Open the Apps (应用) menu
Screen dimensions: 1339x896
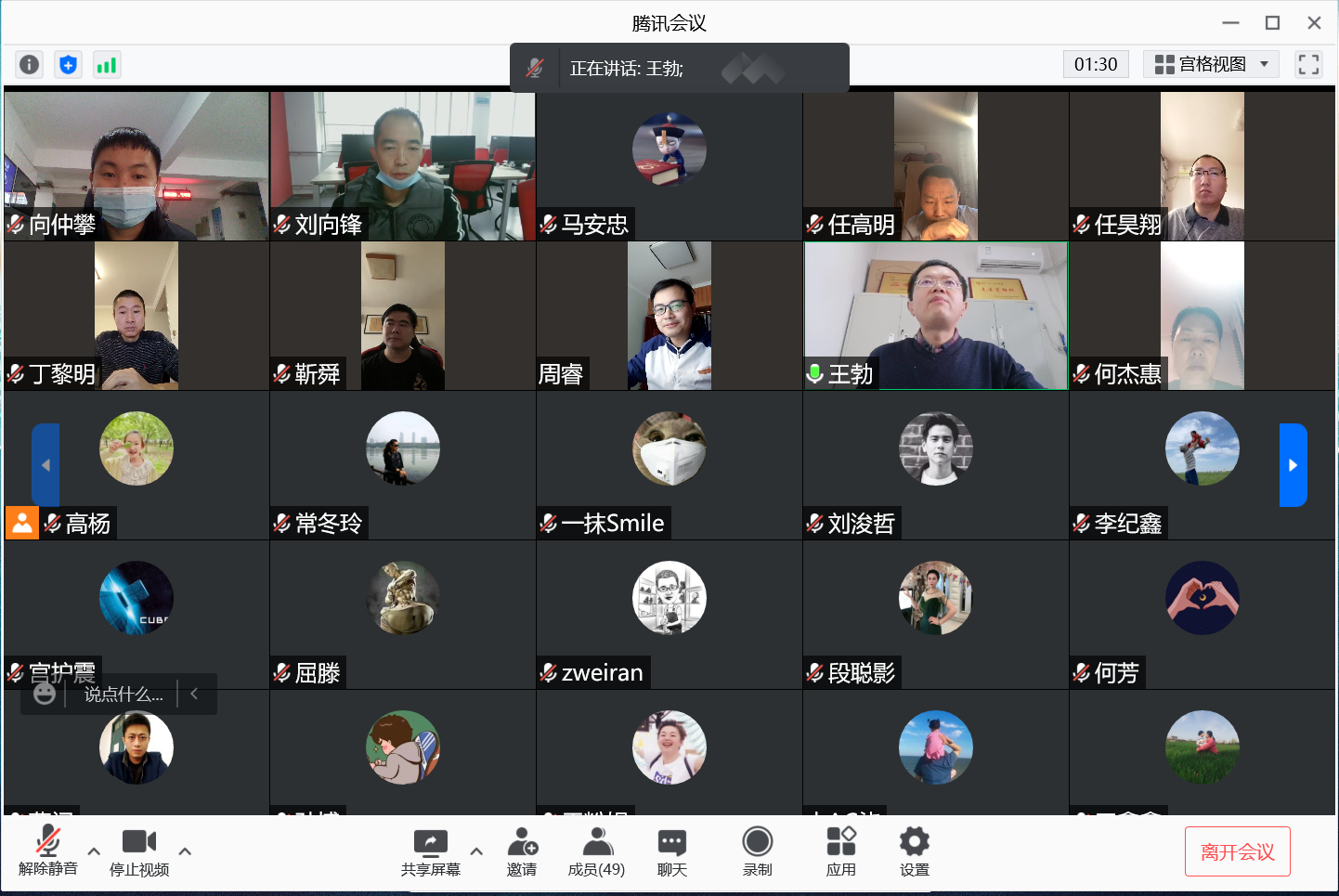tap(840, 851)
